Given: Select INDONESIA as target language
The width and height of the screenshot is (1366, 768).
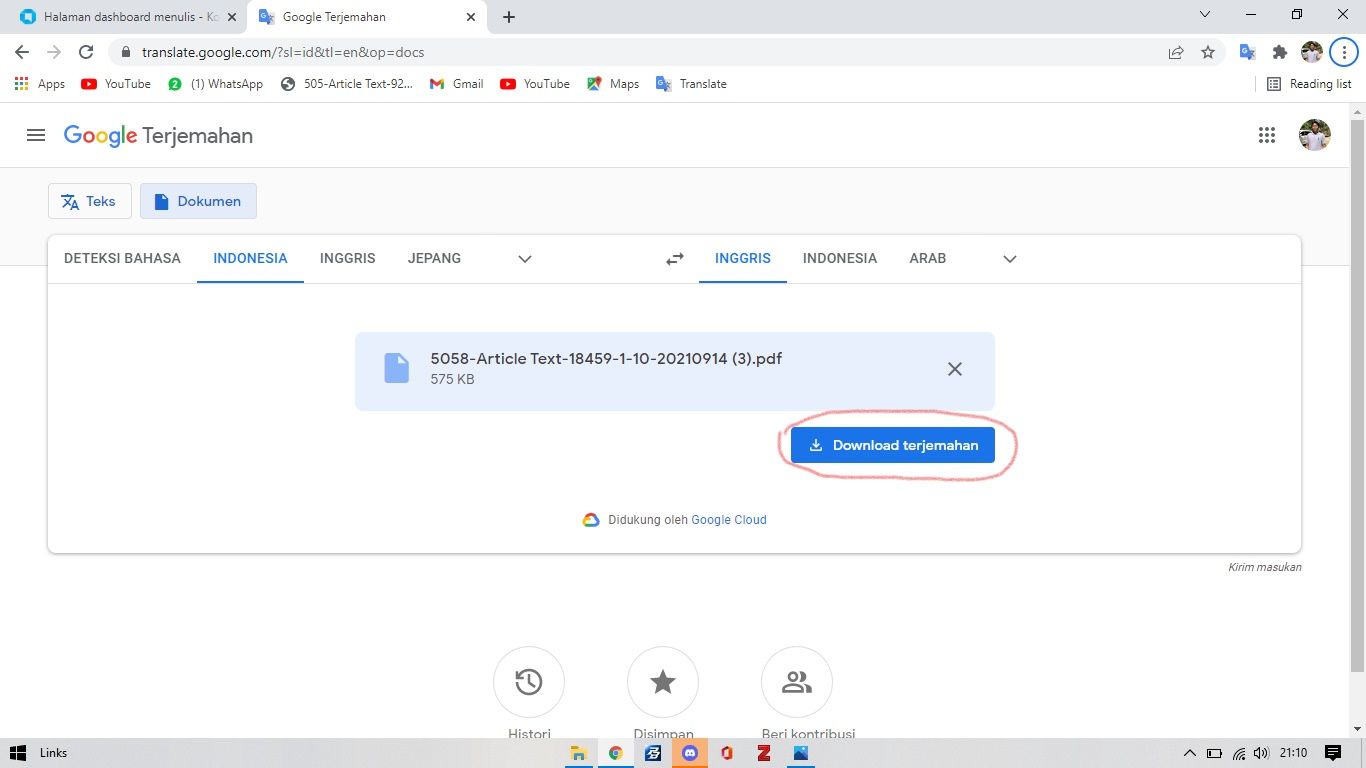Looking at the screenshot, I should click(x=840, y=258).
